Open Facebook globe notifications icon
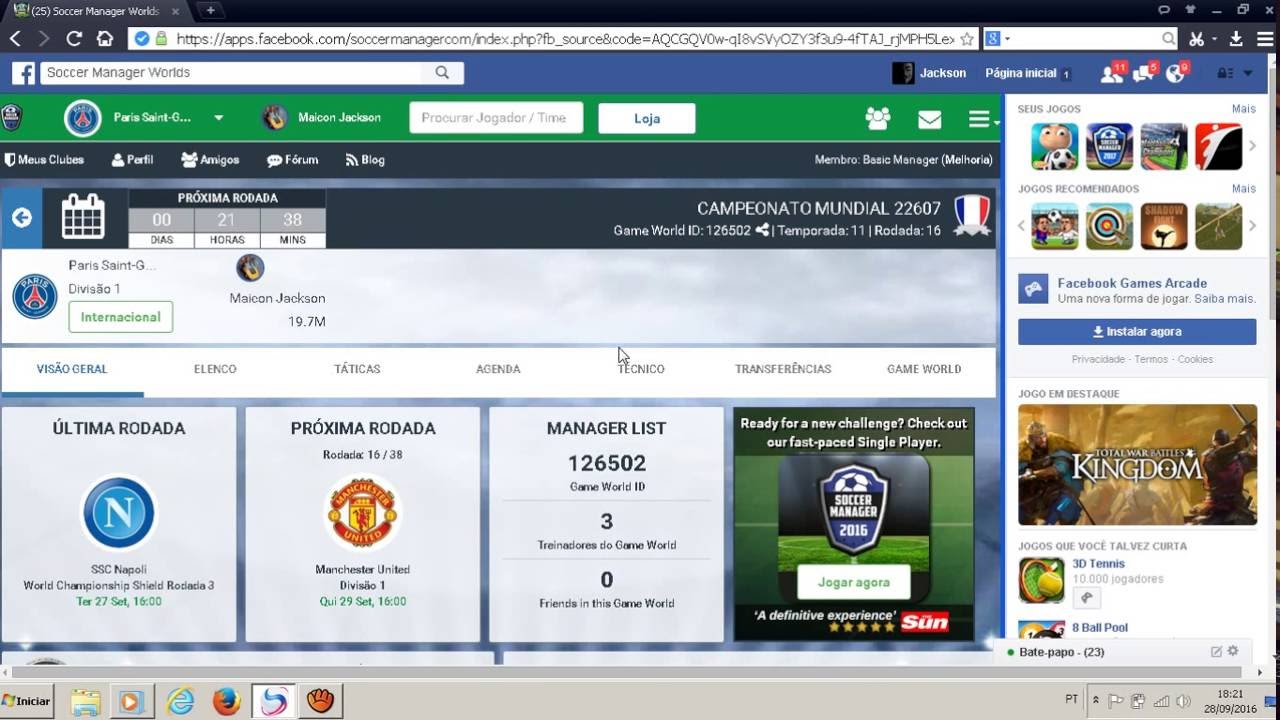 click(x=1175, y=74)
